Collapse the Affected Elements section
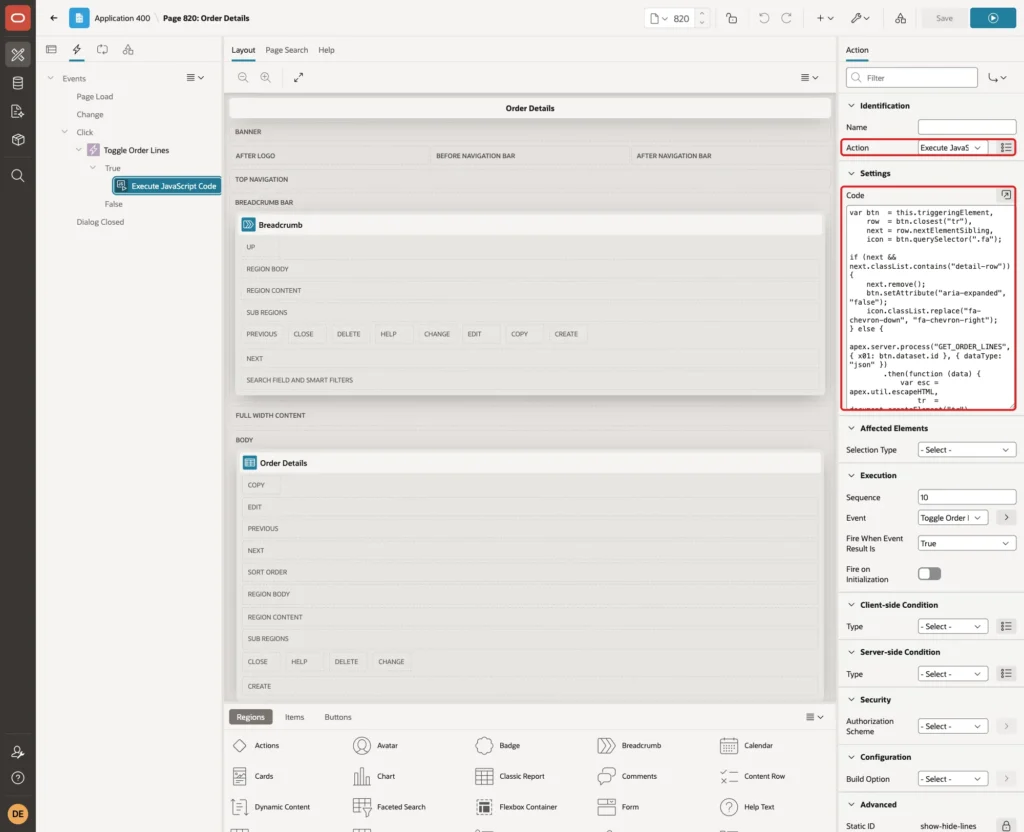Image resolution: width=1024 pixels, height=832 pixels. (x=851, y=428)
